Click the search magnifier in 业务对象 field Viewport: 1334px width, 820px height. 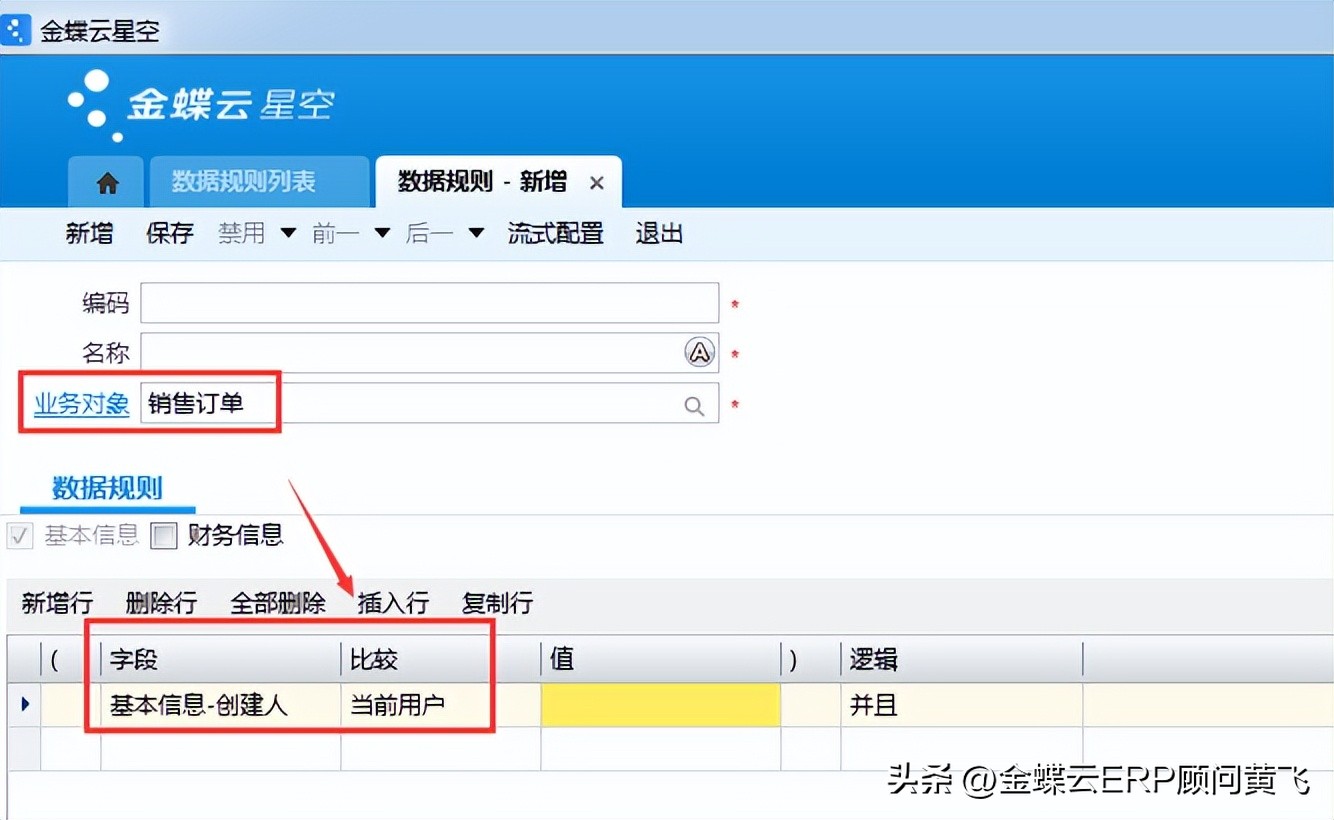[x=694, y=405]
